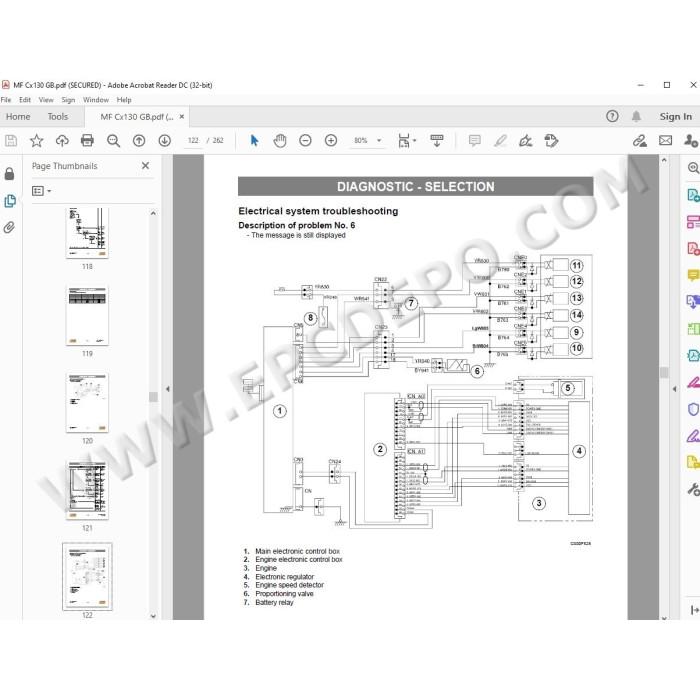Open the View menu
This screenshot has height=700, width=700.
[x=46, y=100]
